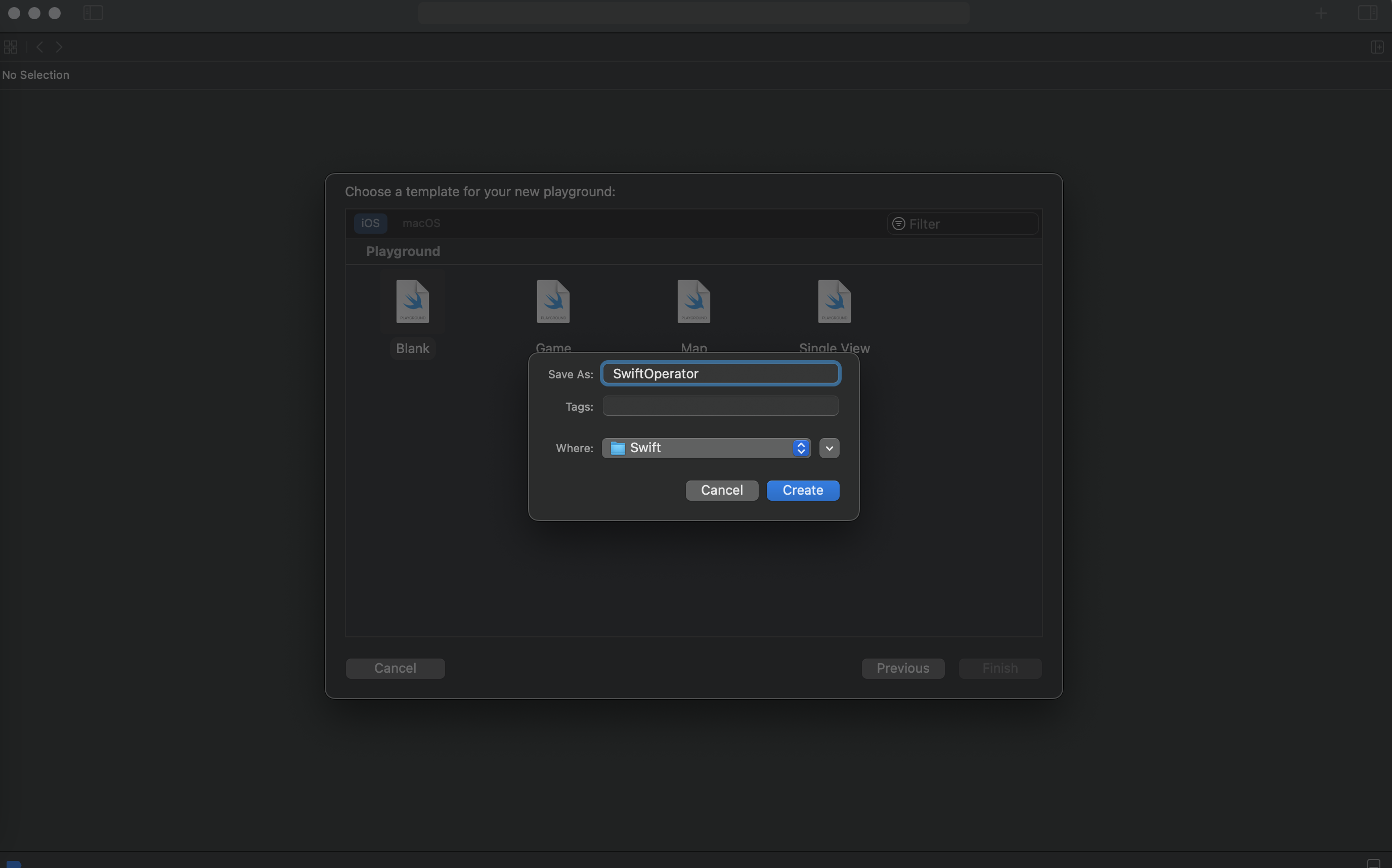Switch to the macOS tab
The image size is (1392, 868).
click(421, 223)
